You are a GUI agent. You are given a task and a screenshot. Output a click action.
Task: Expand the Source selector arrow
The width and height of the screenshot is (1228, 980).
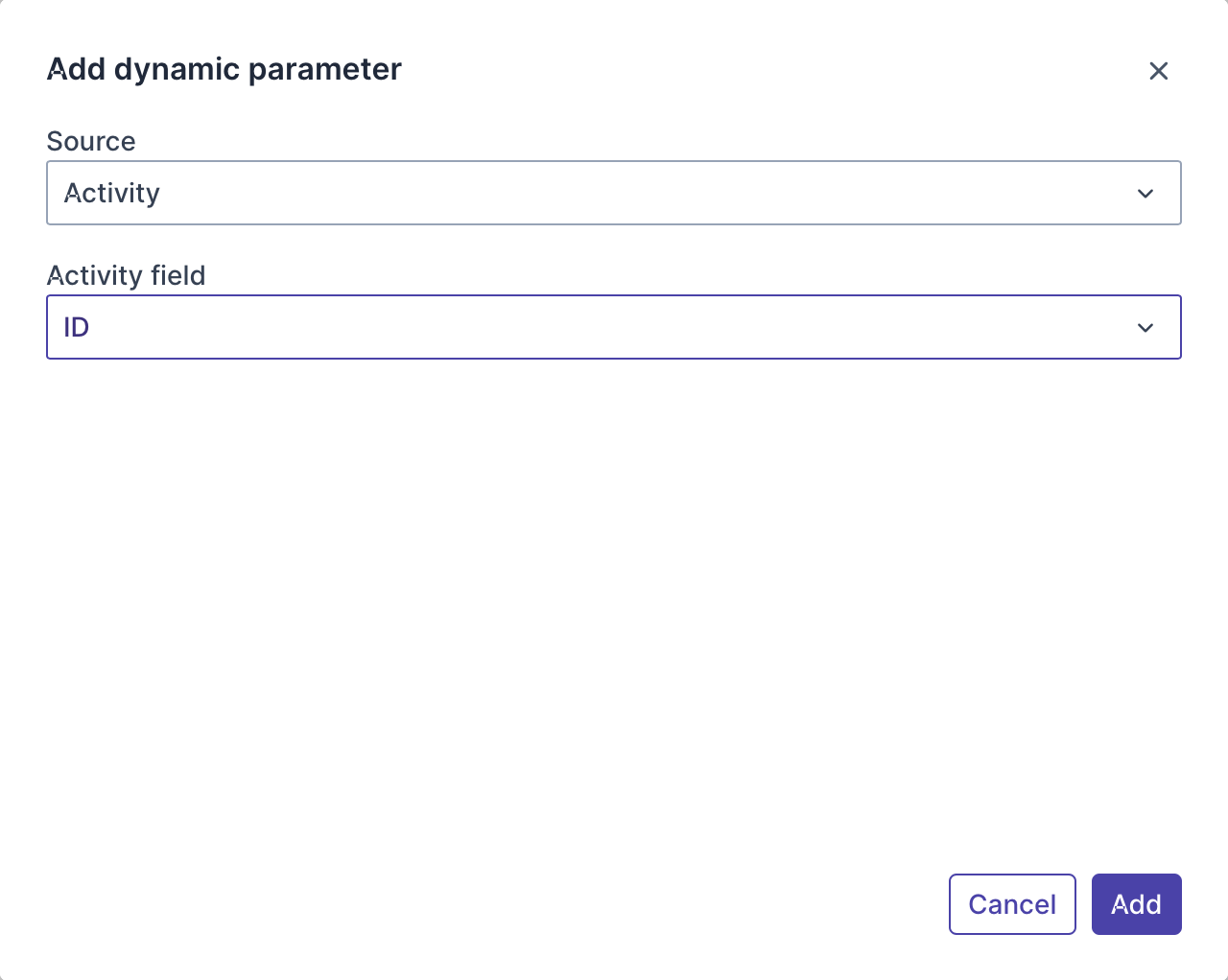pyautogui.click(x=1145, y=194)
